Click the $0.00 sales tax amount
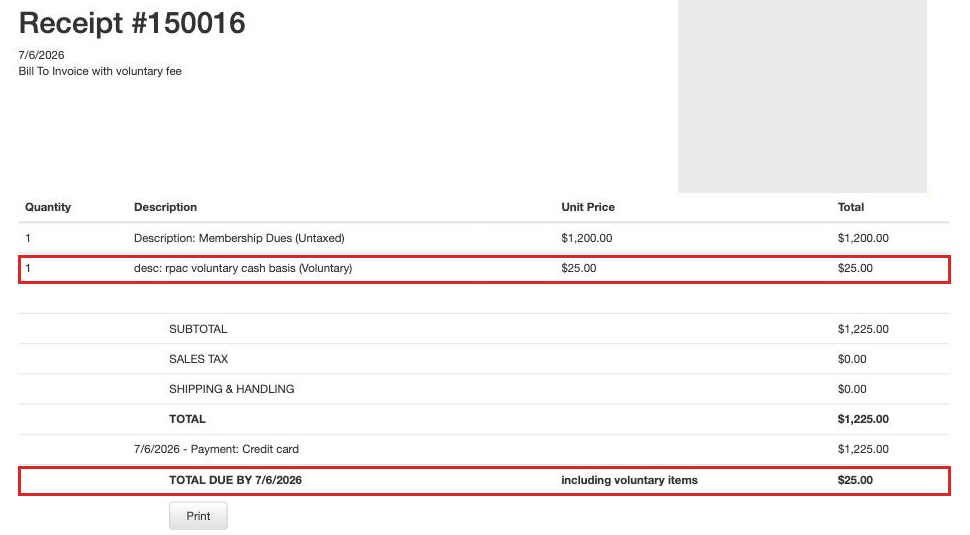Image resolution: width=970 pixels, height=535 pixels. (852, 359)
